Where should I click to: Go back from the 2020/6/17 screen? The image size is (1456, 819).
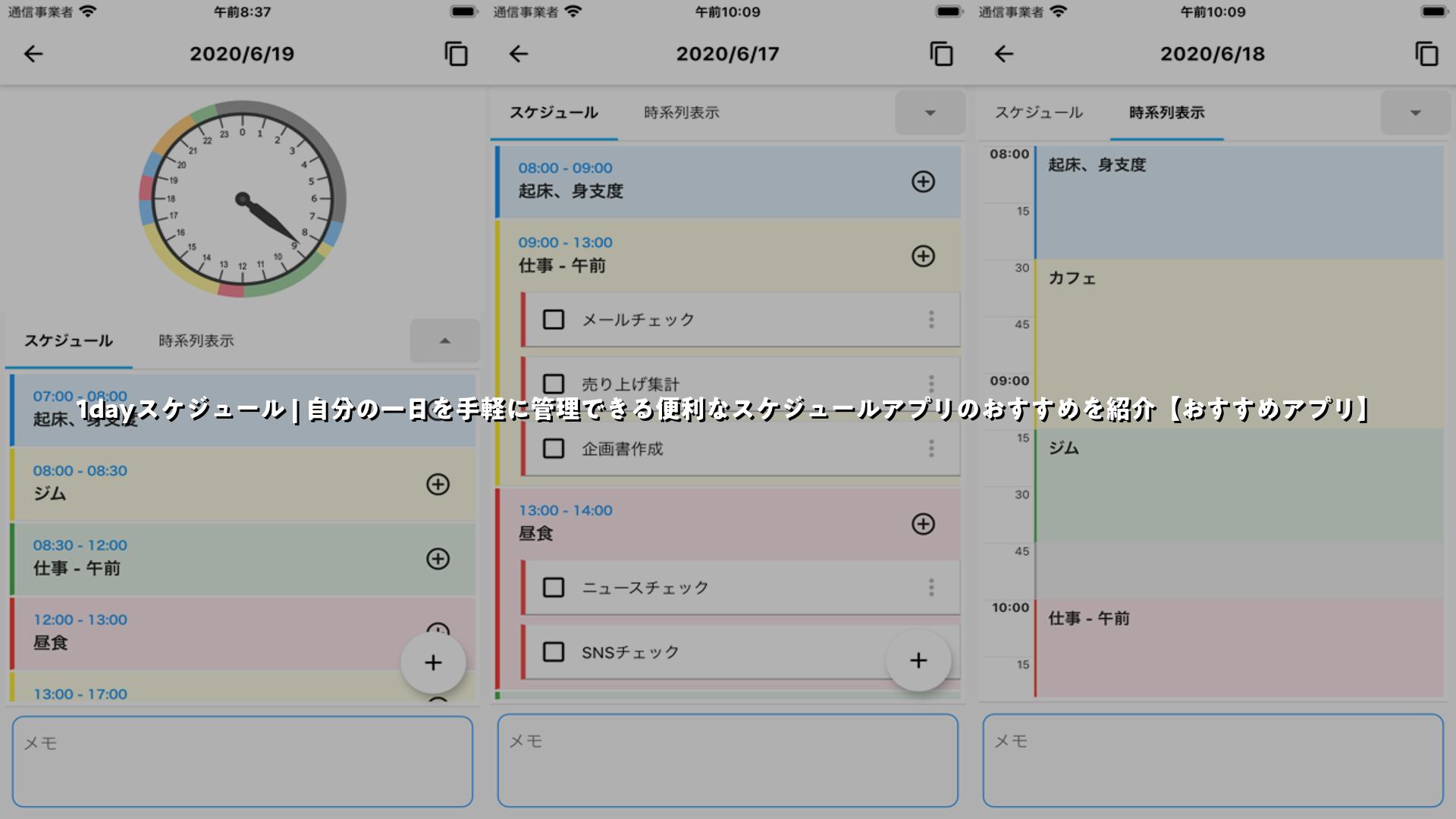coord(519,54)
